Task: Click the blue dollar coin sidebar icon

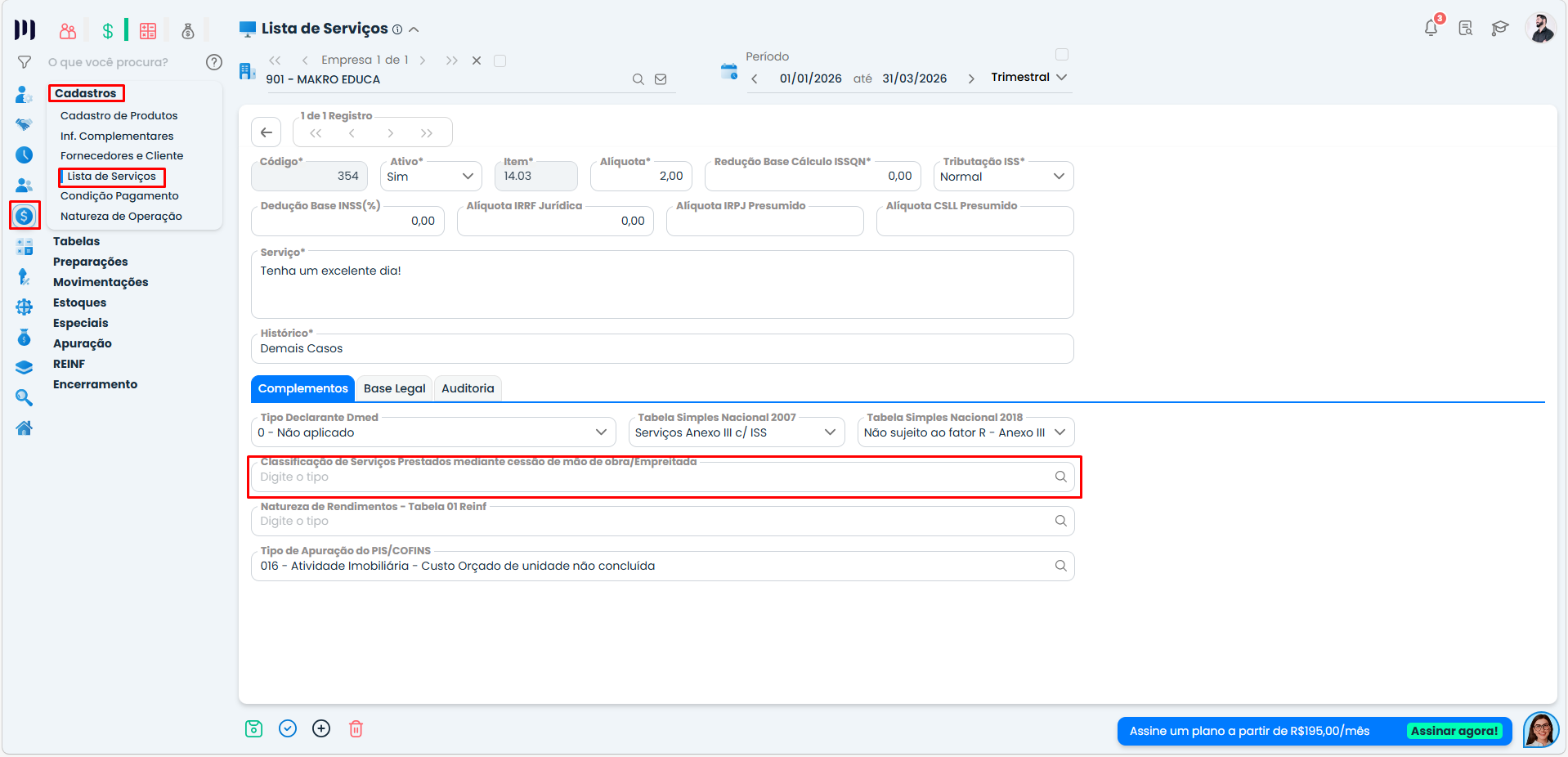Action: pos(25,216)
